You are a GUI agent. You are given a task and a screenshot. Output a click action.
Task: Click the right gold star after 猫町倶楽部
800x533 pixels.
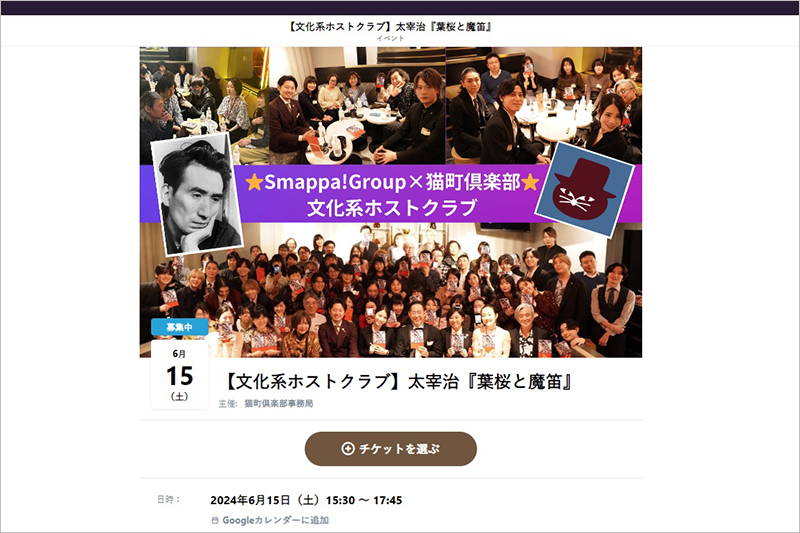coord(530,182)
